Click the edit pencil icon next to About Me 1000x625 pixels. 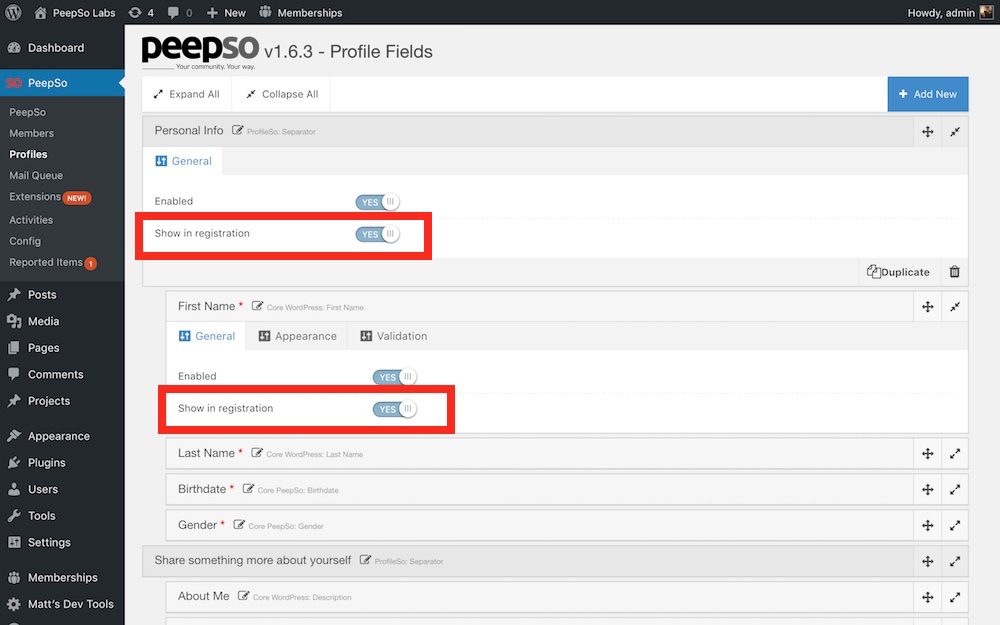tap(243, 596)
